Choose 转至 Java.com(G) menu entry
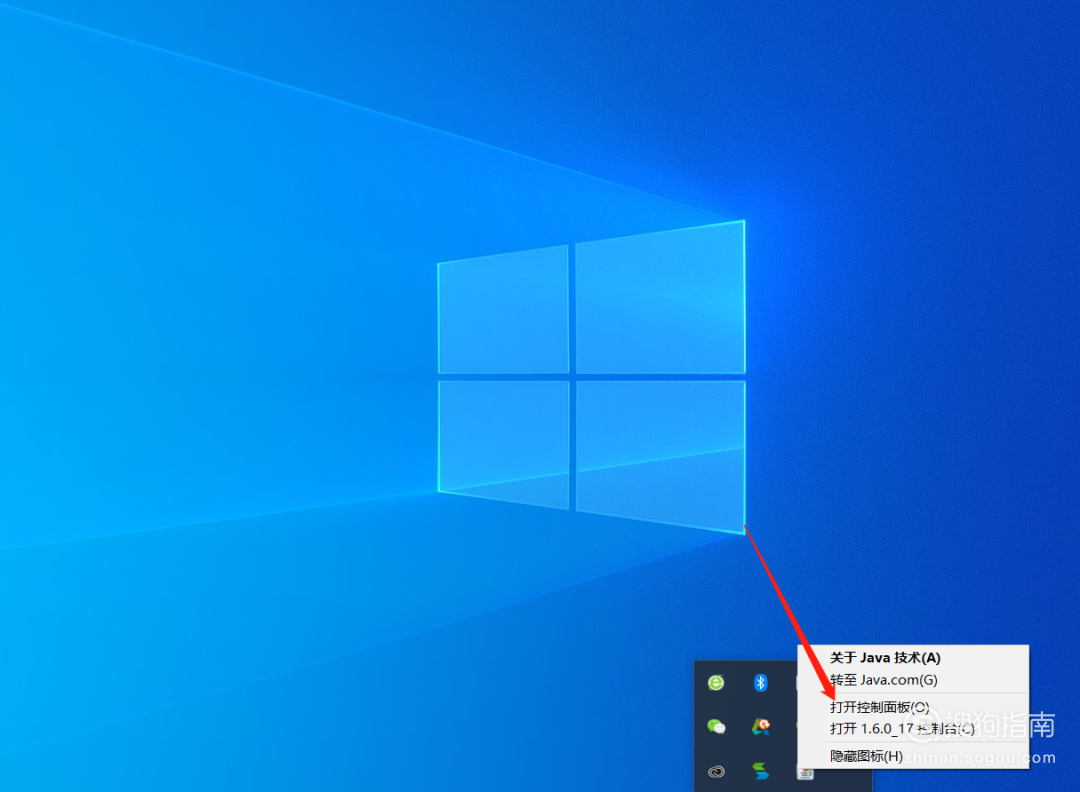1080x792 pixels. (x=913, y=680)
